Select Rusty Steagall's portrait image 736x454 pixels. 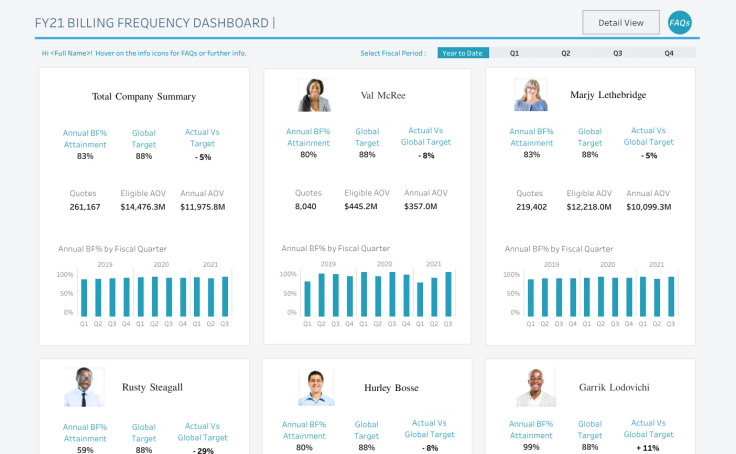(84, 387)
